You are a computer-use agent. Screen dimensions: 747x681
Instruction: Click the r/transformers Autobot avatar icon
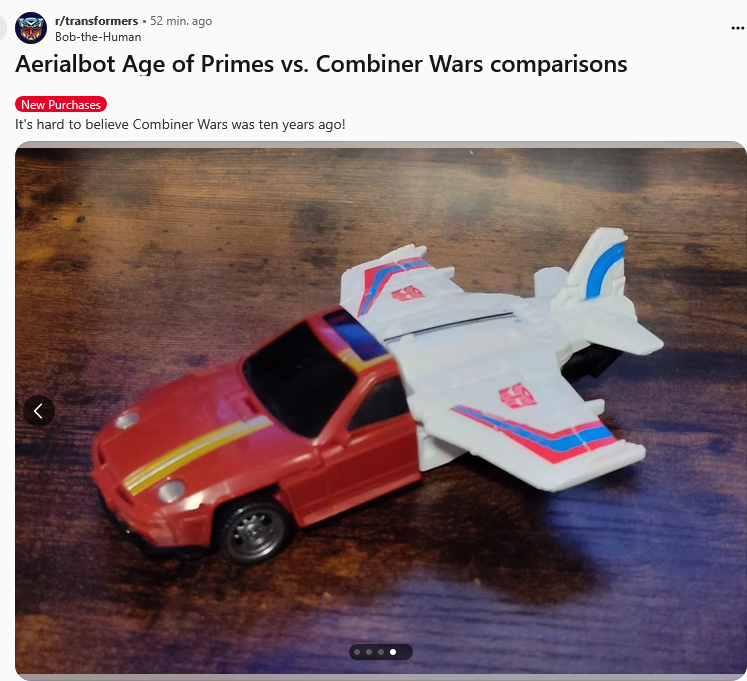point(31,28)
